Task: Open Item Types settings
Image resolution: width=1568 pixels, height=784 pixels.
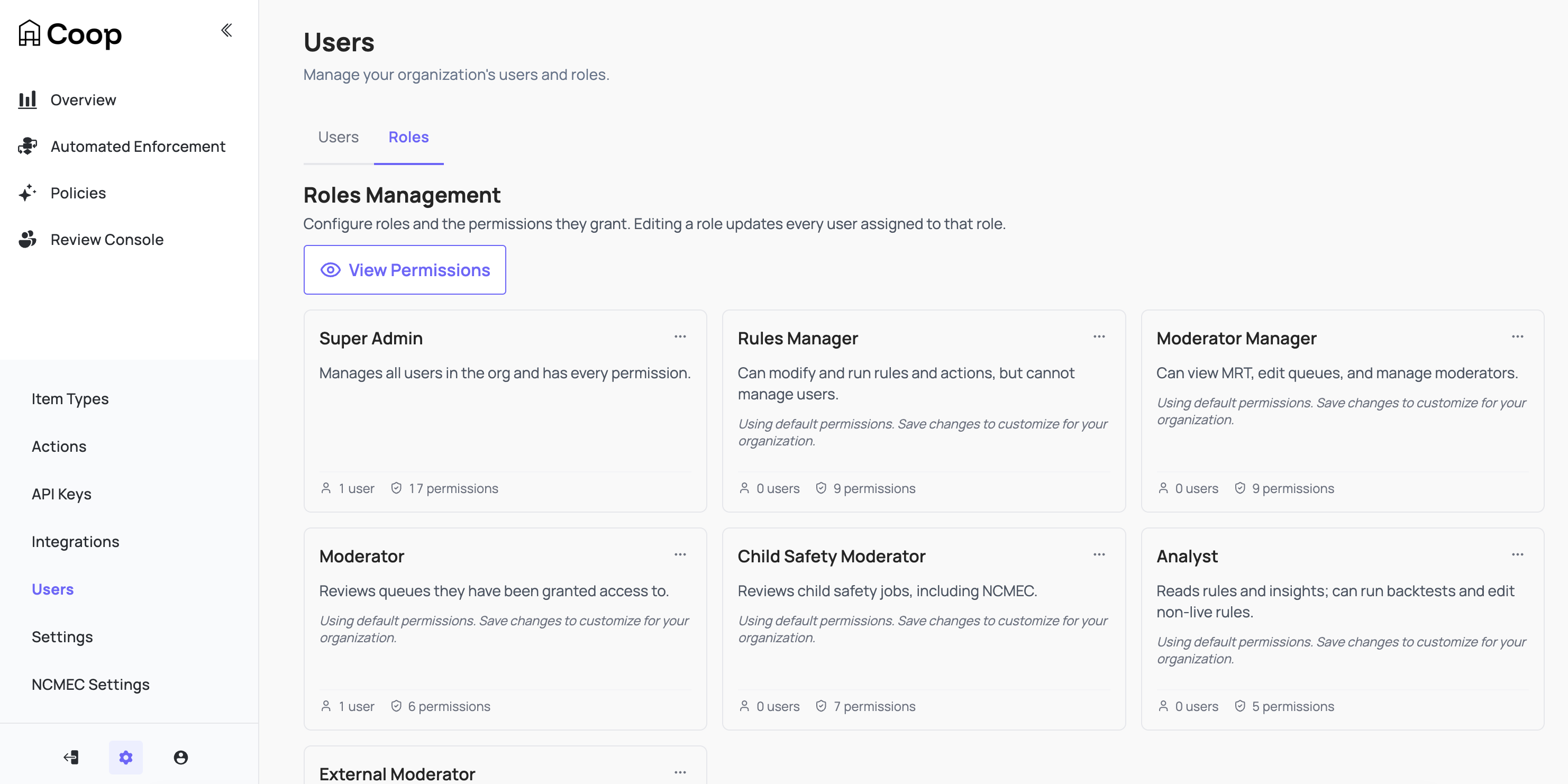Action: point(70,399)
